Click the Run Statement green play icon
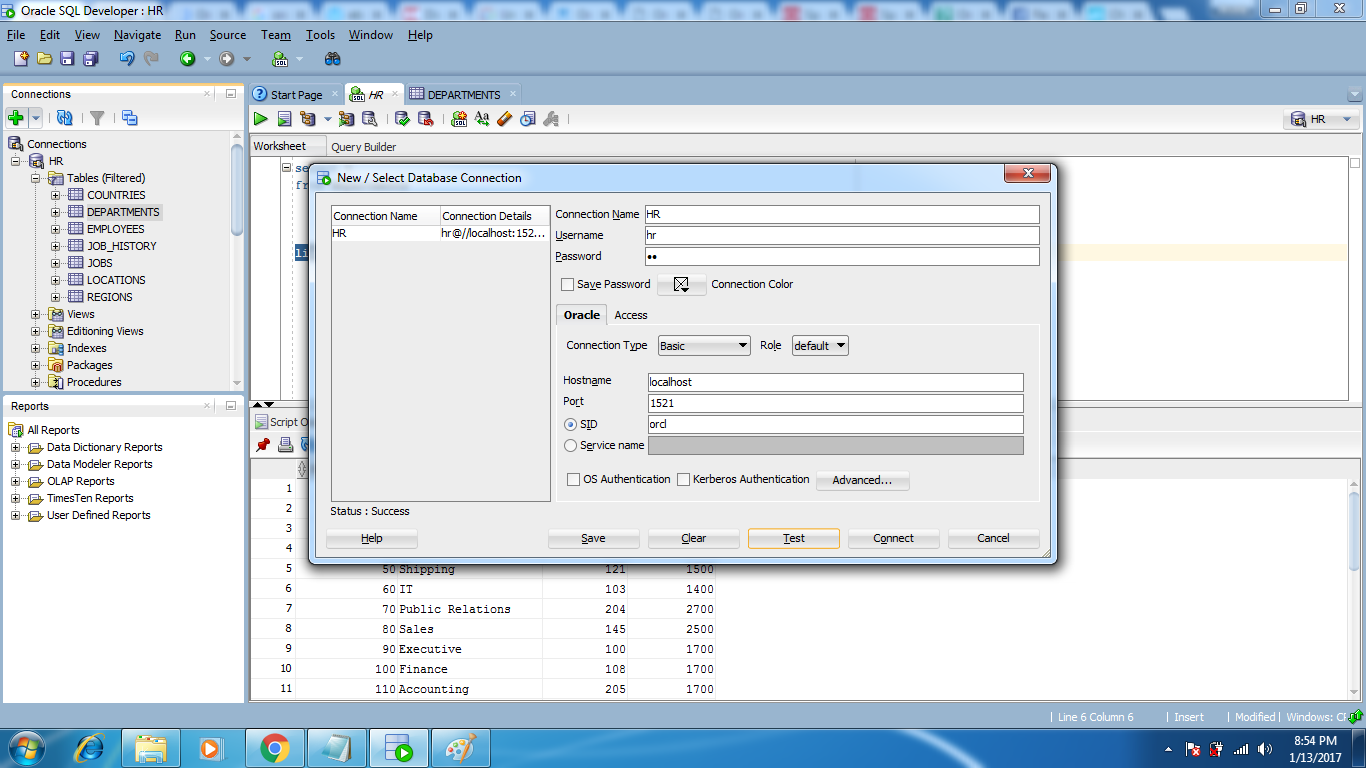The image size is (1366, 768). tap(260, 119)
